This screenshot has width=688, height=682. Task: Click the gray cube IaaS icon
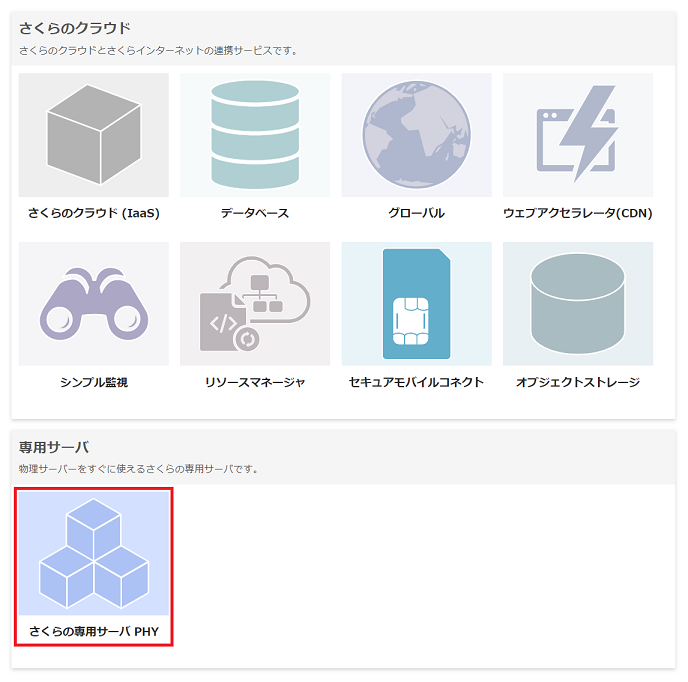[94, 135]
